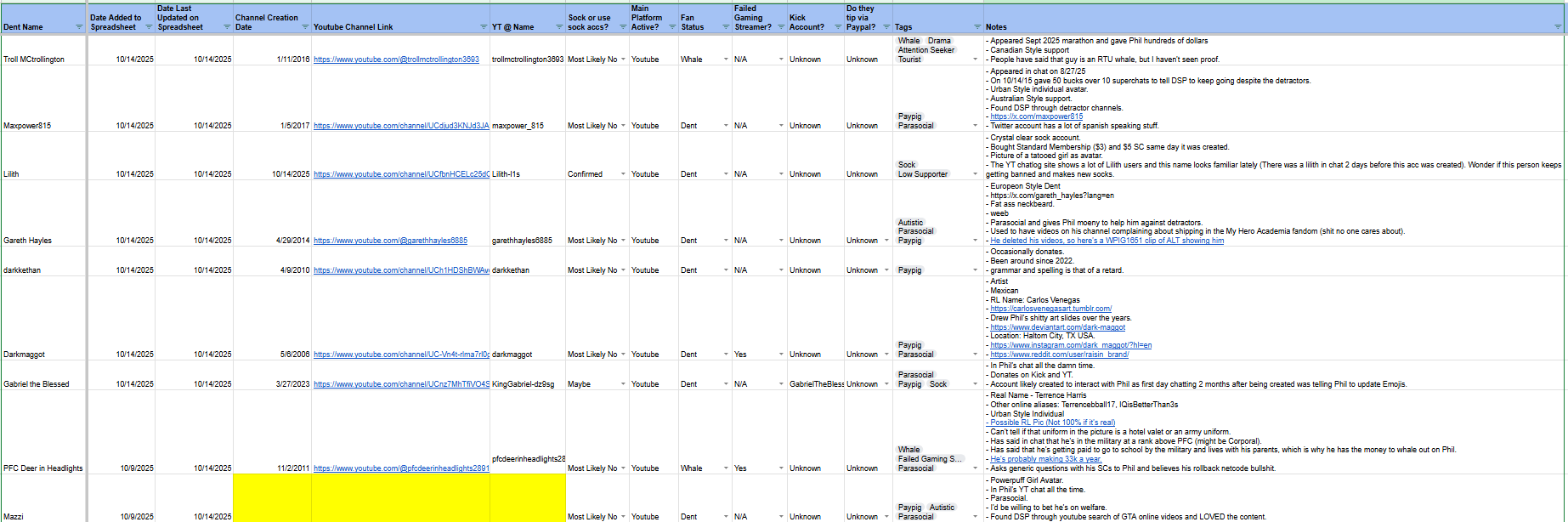Image resolution: width=1568 pixels, height=522 pixels.
Task: Open filter on Date Added to Spreadsheet column
Action: 149,27
